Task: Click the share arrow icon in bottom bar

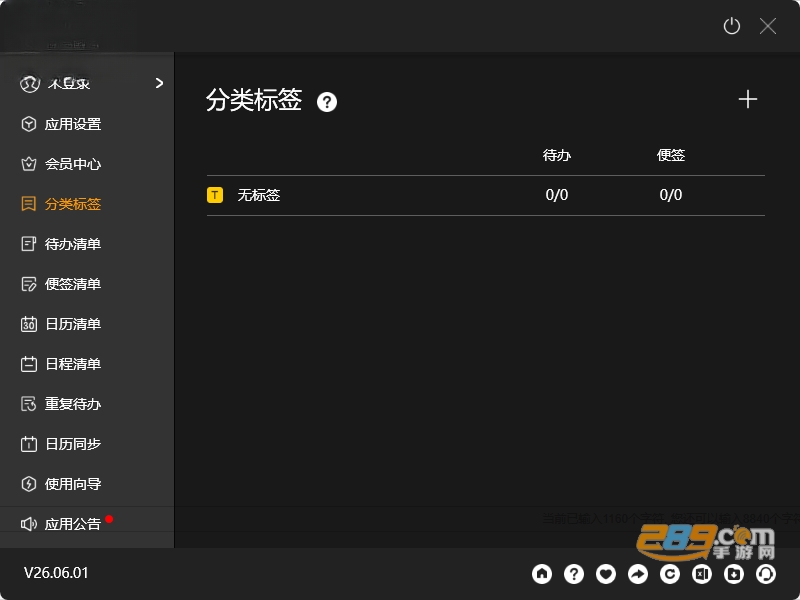Action: tap(638, 574)
